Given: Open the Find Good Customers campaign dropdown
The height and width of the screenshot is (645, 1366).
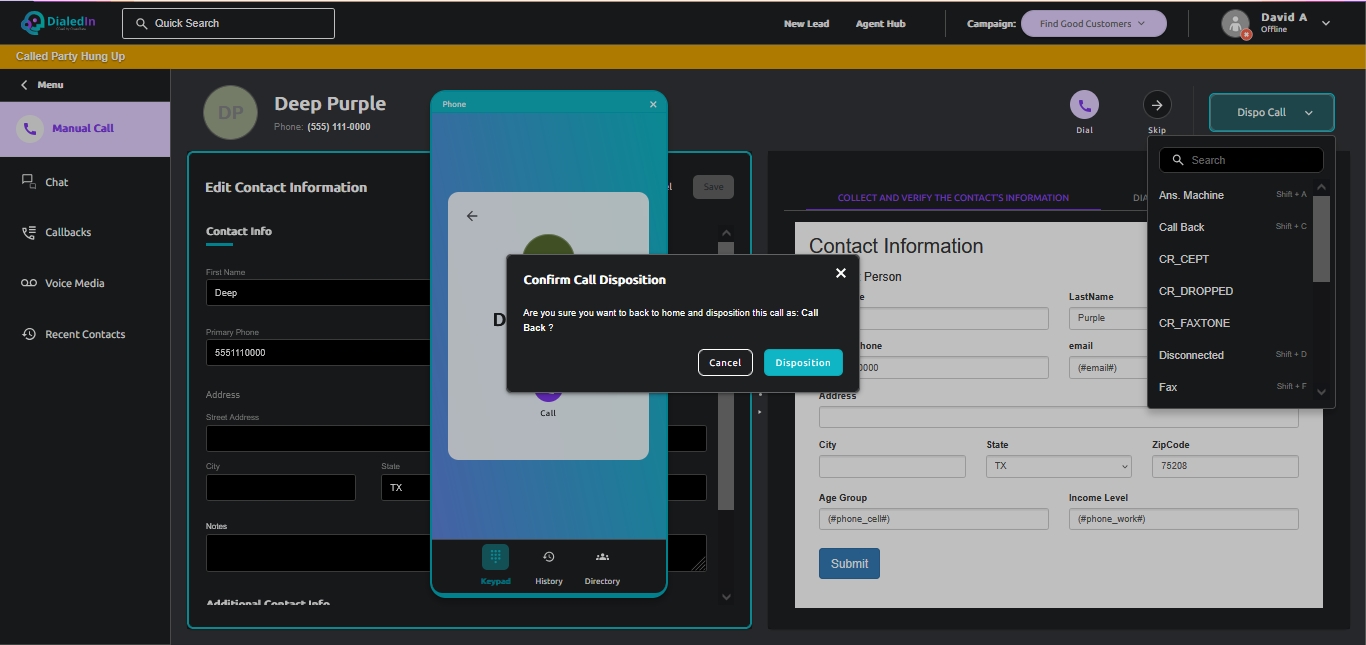Looking at the screenshot, I should (1093, 24).
